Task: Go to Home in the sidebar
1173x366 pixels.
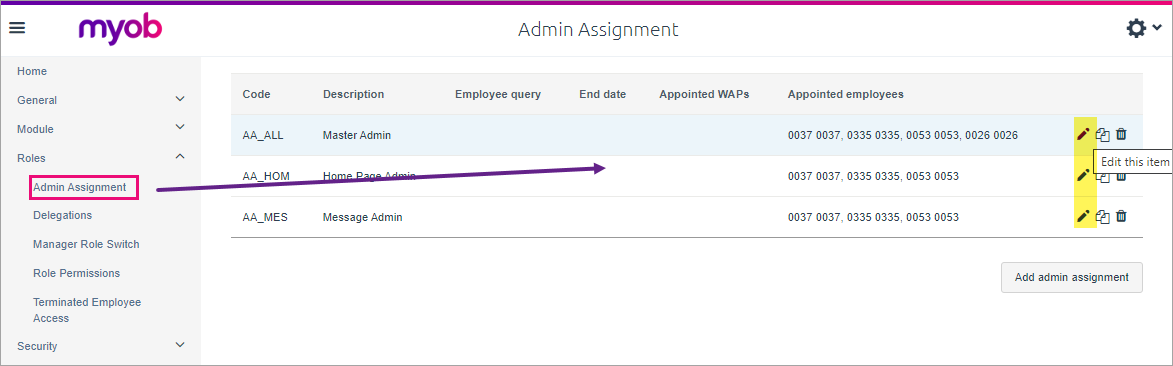Action: (x=32, y=72)
